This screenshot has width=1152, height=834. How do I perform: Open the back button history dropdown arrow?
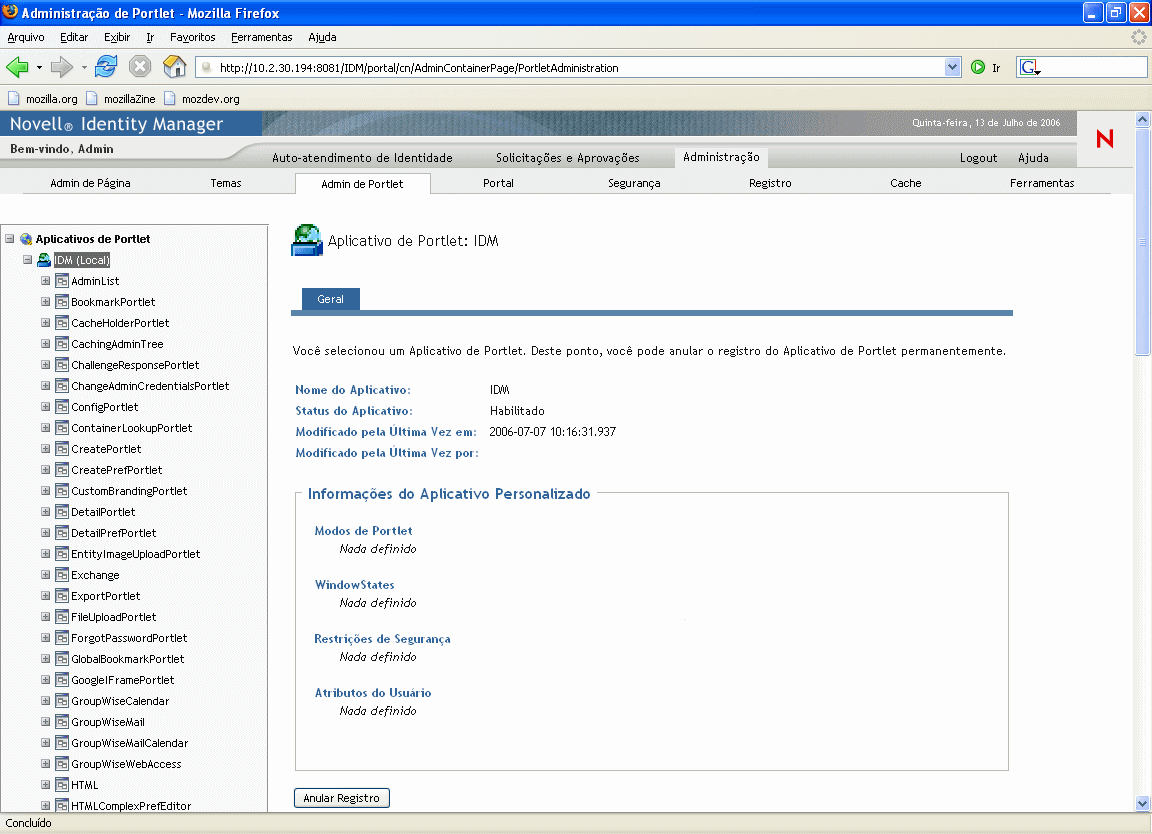39,67
